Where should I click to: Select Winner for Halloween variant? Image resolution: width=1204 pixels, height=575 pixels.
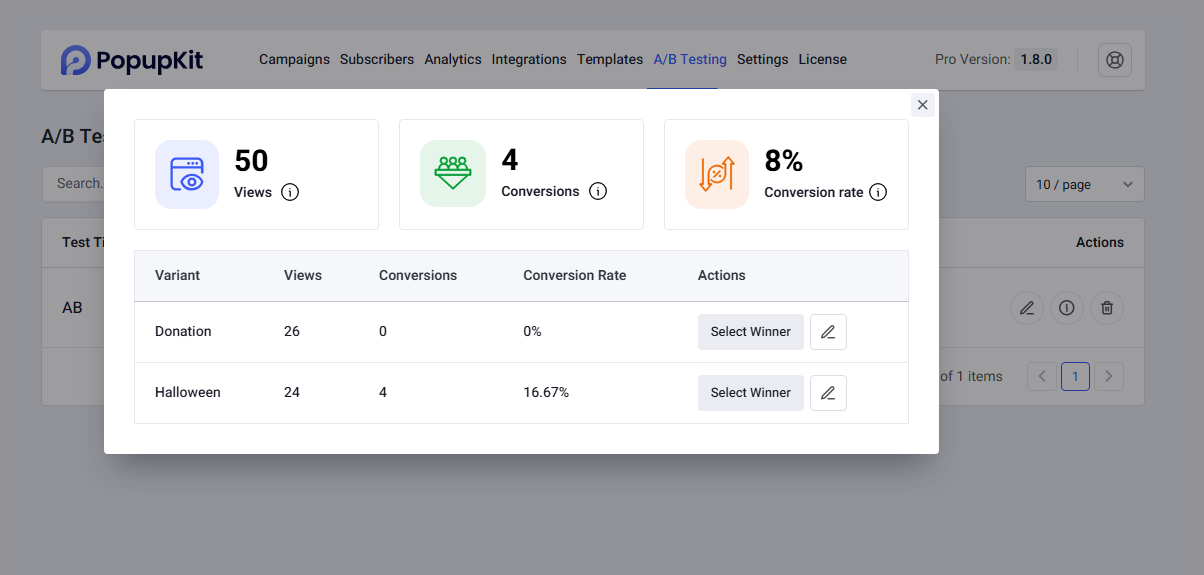pos(750,393)
